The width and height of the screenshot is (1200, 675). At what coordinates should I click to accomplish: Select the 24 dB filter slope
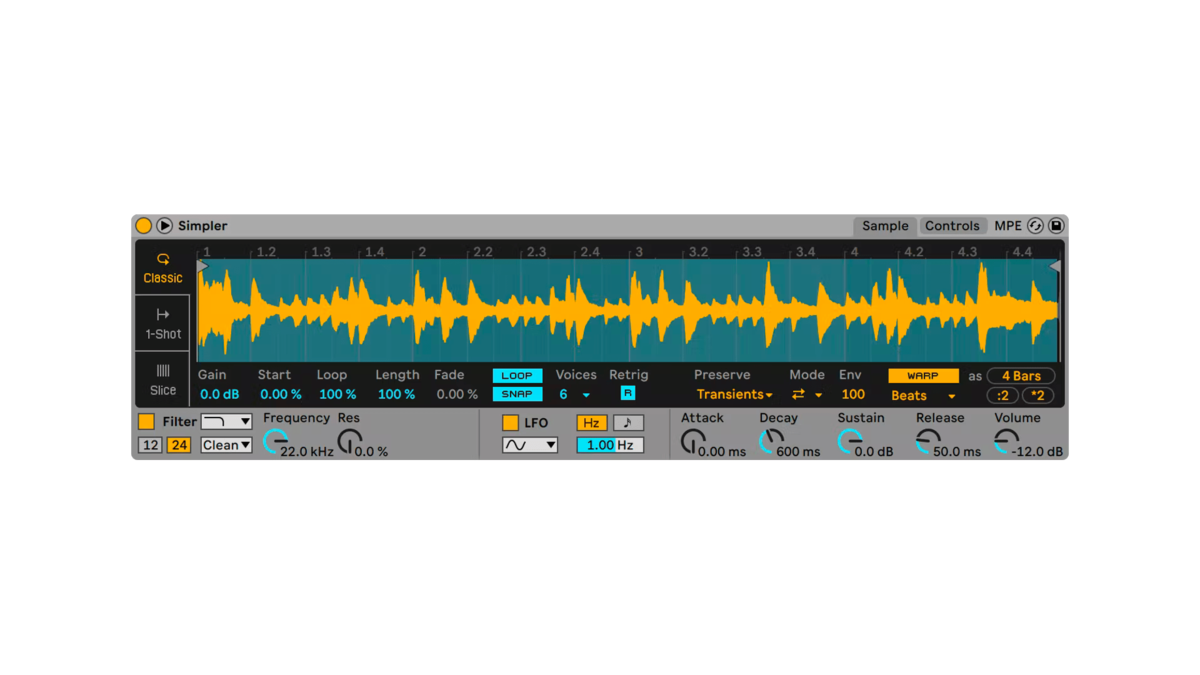tap(179, 445)
